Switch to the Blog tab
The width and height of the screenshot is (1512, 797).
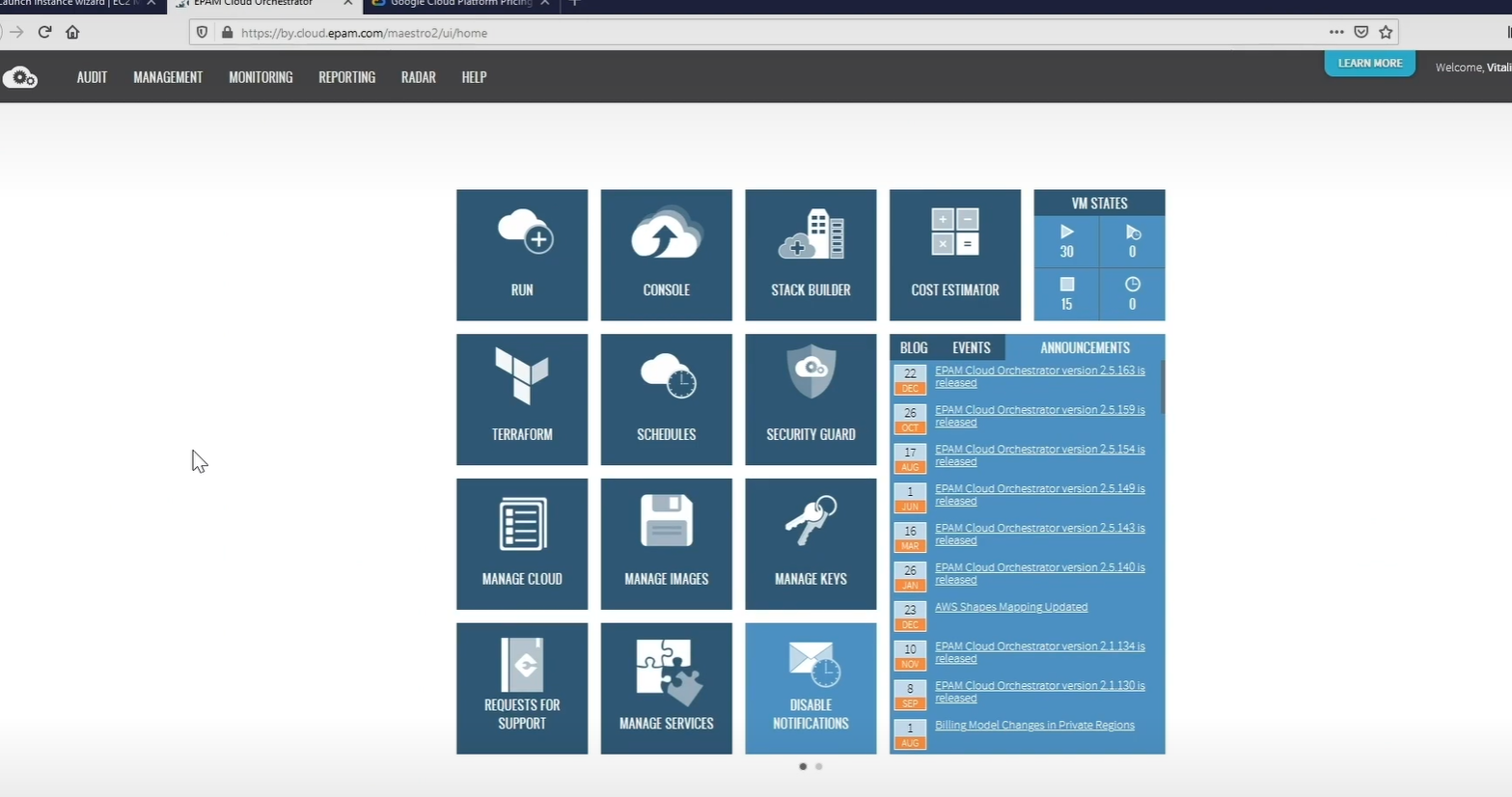pyautogui.click(x=914, y=347)
